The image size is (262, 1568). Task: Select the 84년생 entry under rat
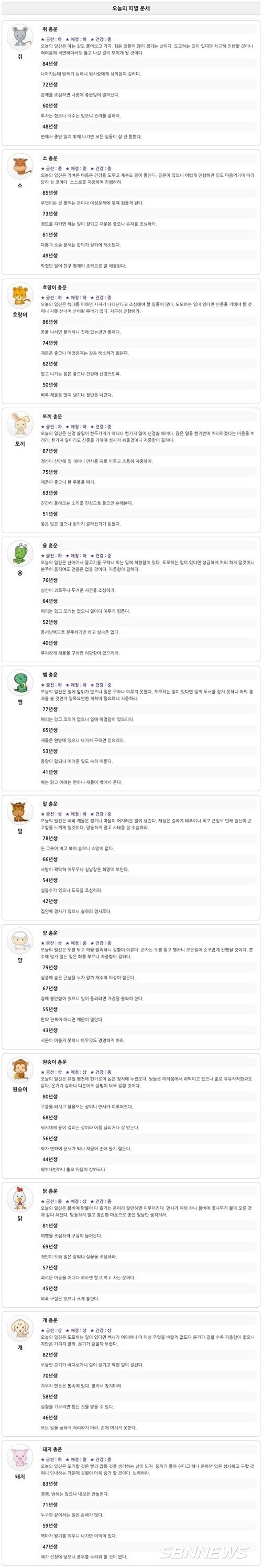point(50,64)
